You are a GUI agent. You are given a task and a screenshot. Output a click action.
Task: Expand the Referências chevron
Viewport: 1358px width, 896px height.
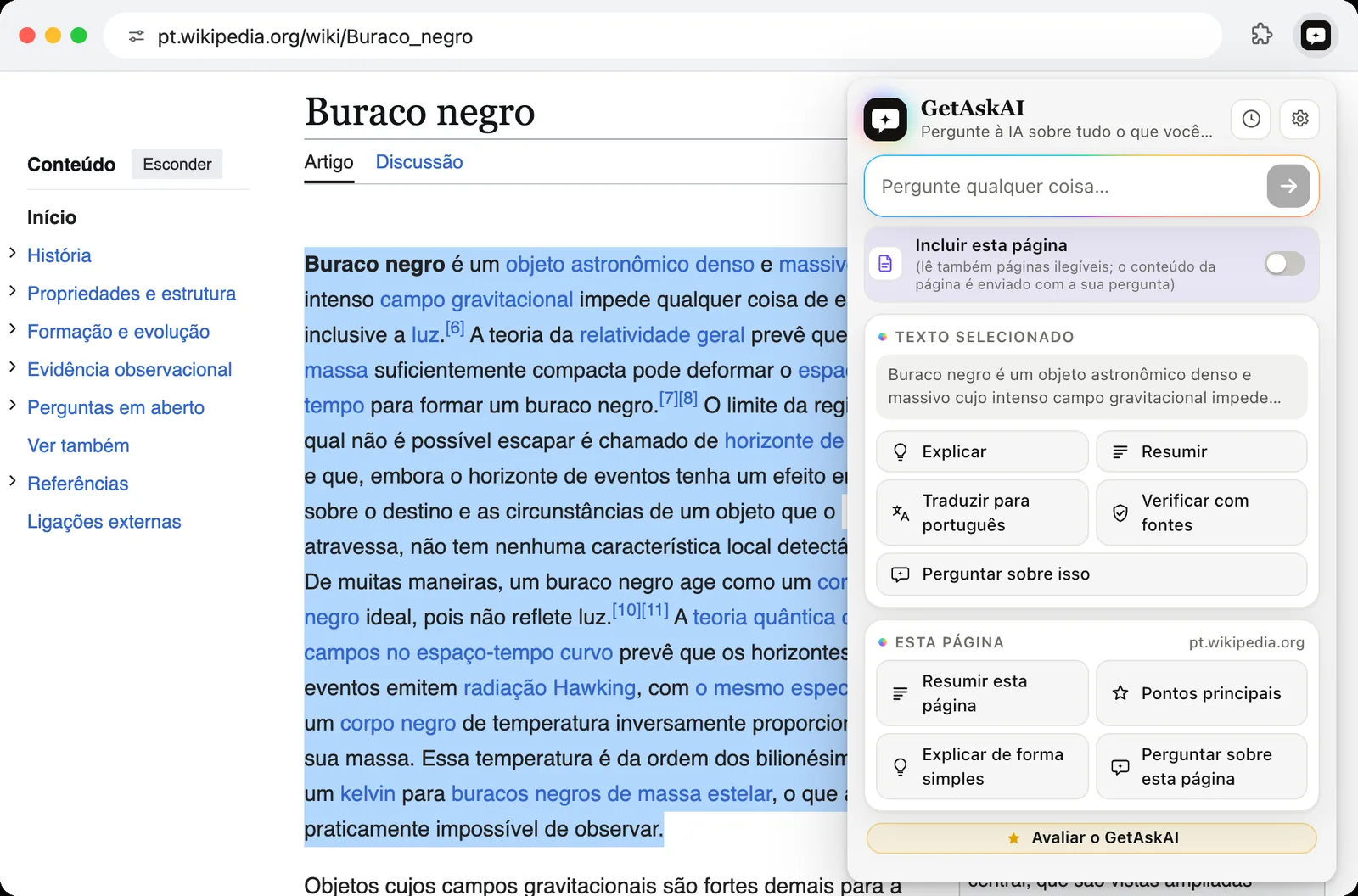(x=13, y=481)
